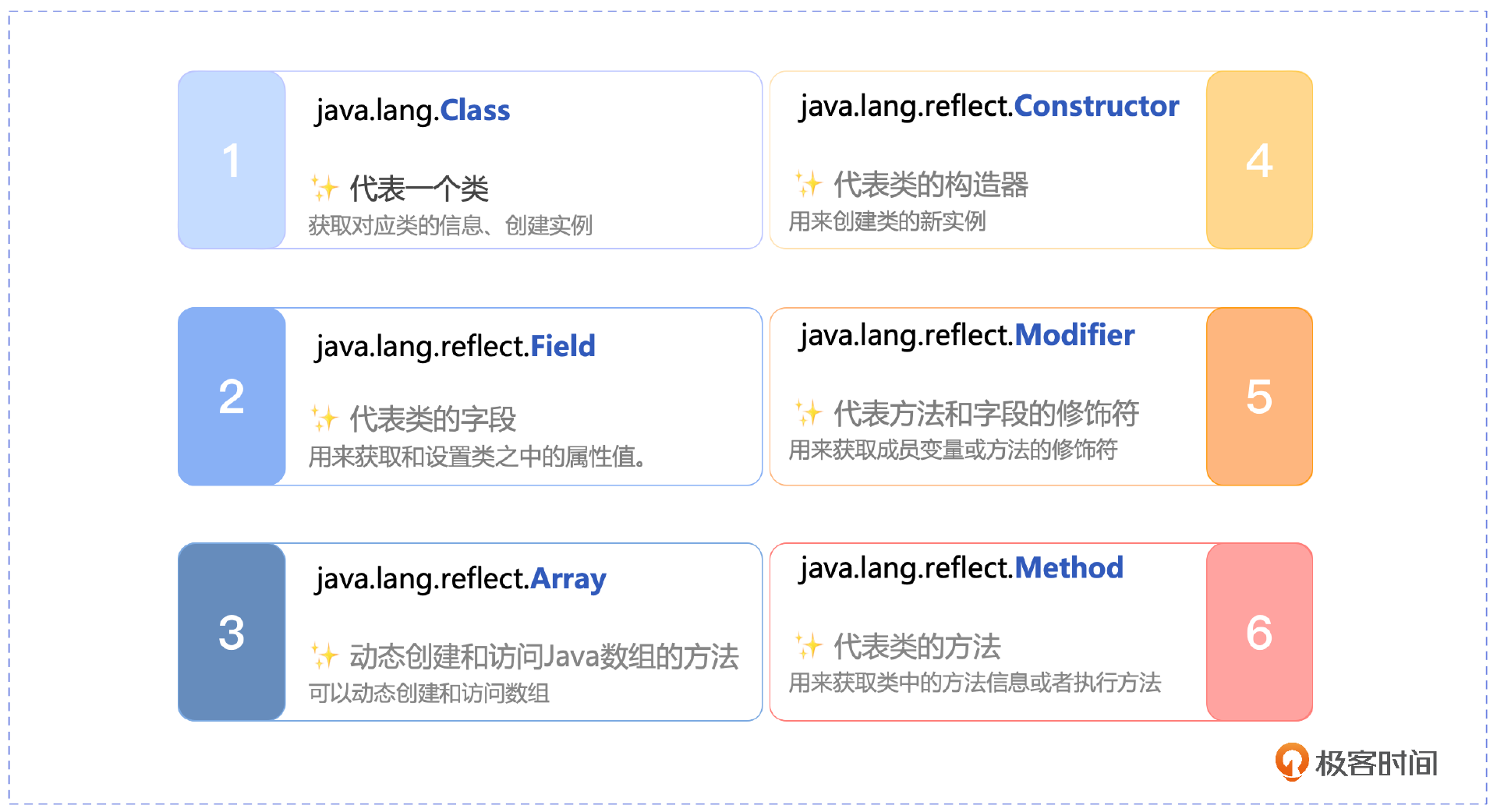Viewport: 1497px width, 812px height.
Task: Select the blue block numbered 2
Action: 232,397
